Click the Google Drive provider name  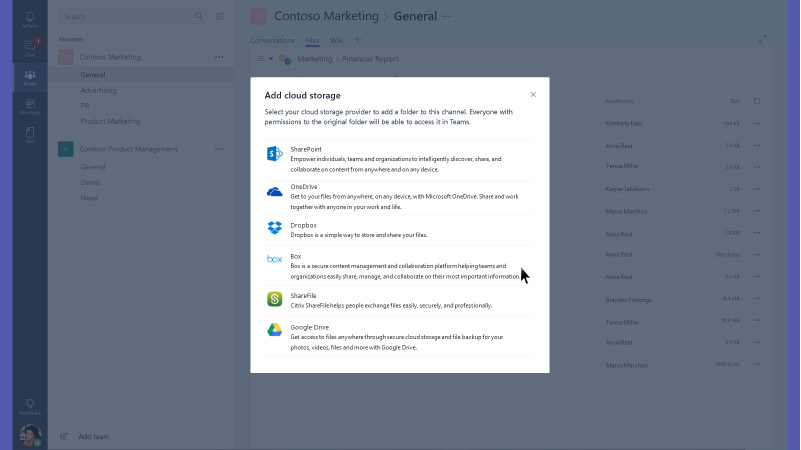(310, 327)
